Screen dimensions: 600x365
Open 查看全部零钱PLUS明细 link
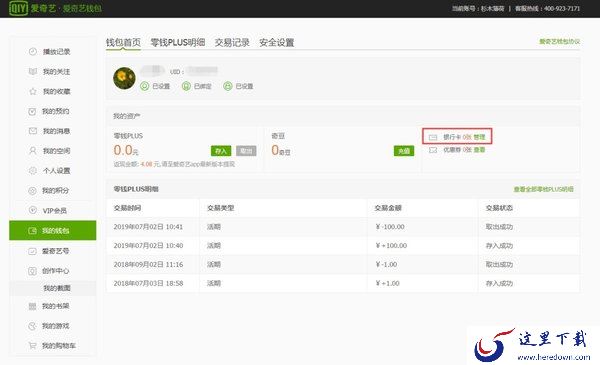click(543, 189)
